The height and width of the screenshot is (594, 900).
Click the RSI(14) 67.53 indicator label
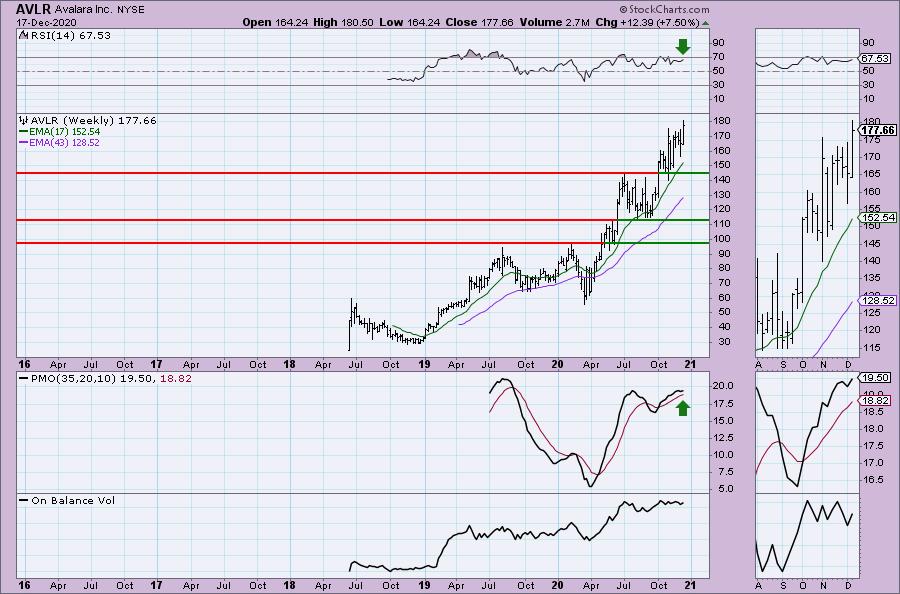[x=71, y=36]
